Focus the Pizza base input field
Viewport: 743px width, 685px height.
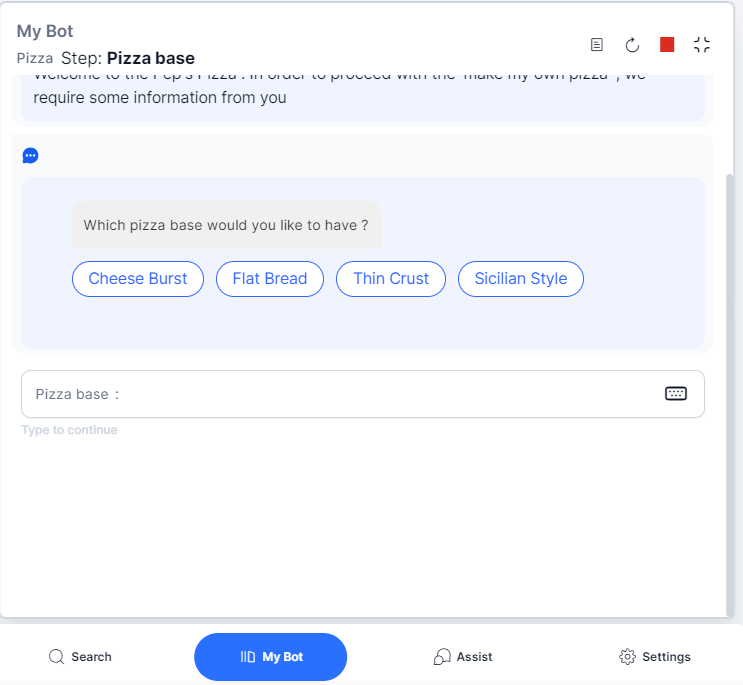click(340, 394)
